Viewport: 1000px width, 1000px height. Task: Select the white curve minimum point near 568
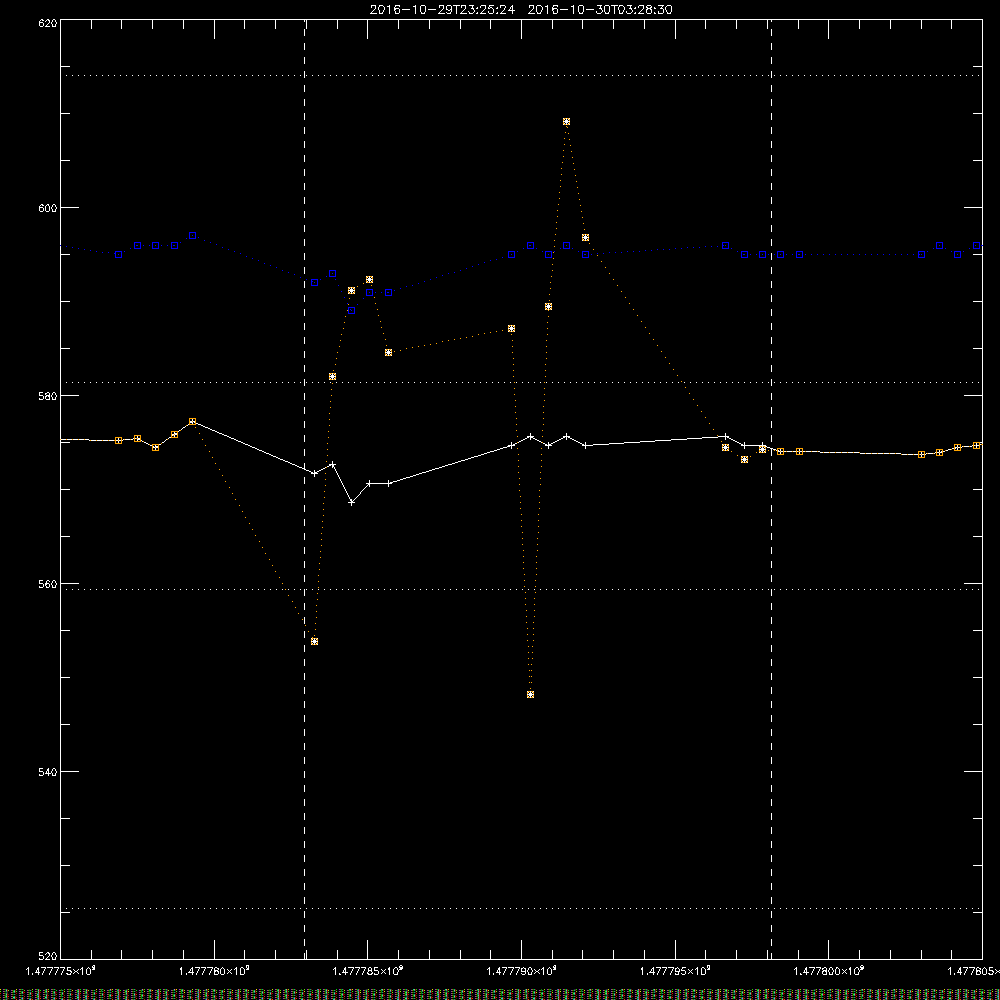351,503
